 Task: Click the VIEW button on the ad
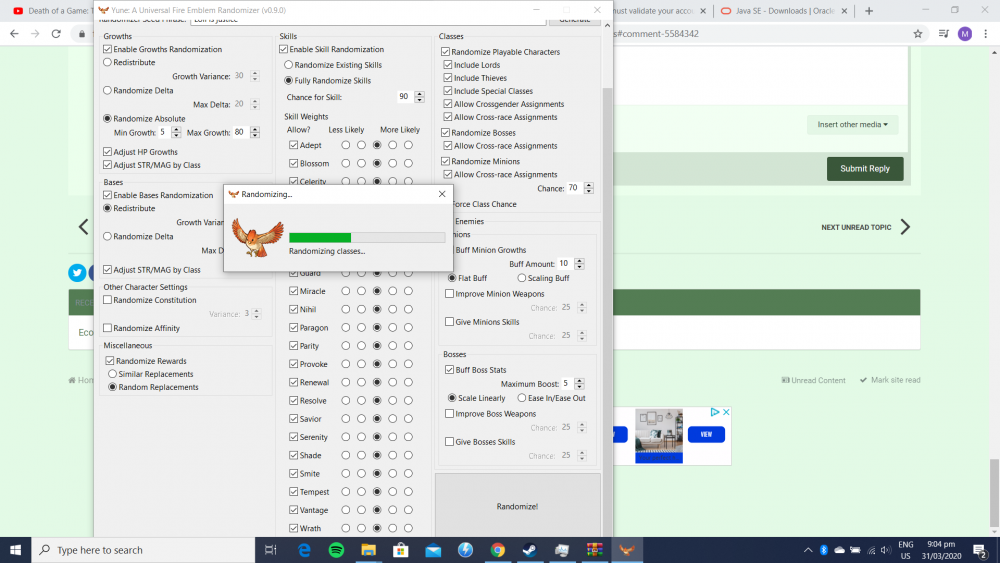point(706,434)
